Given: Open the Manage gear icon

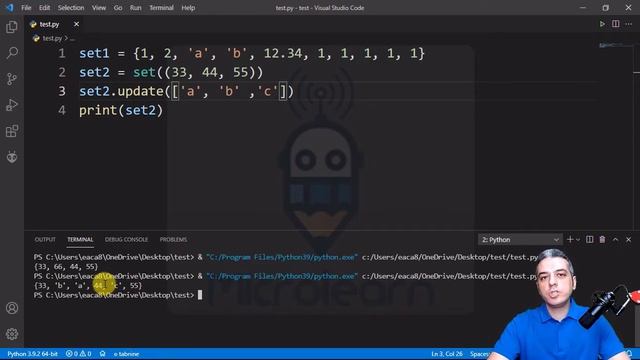Looking at the screenshot, I should click(12, 334).
